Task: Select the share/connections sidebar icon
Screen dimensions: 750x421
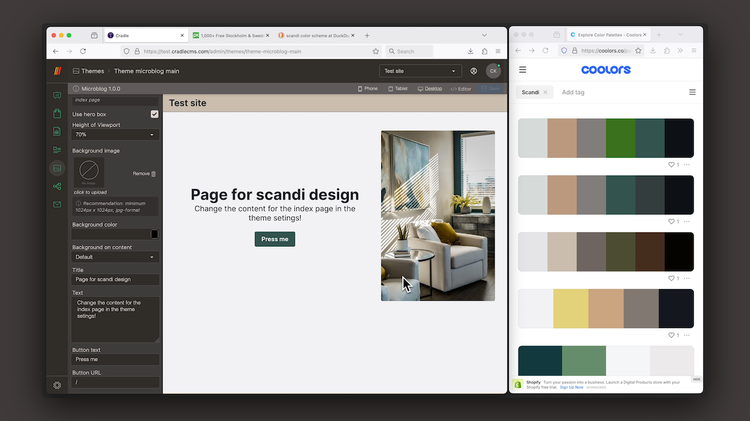Action: 57,186
